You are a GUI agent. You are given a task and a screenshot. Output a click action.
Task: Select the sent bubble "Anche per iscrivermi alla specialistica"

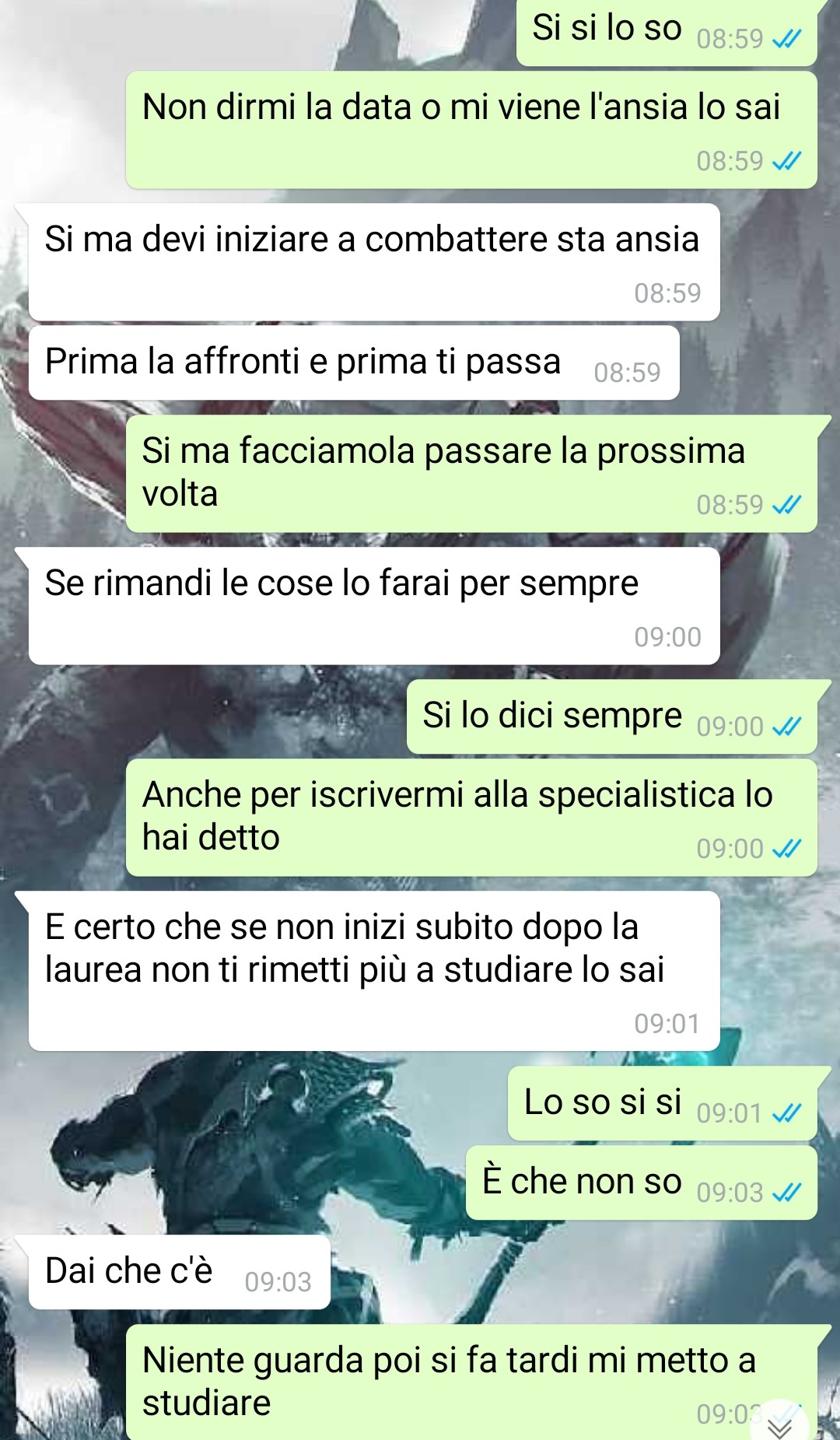point(471,818)
